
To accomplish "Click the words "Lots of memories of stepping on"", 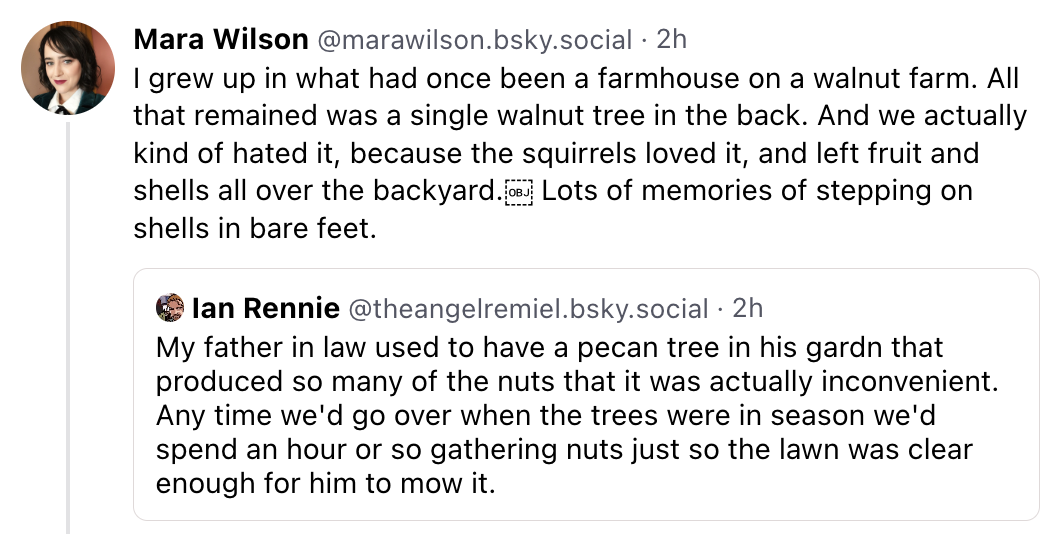I will pos(758,191).
